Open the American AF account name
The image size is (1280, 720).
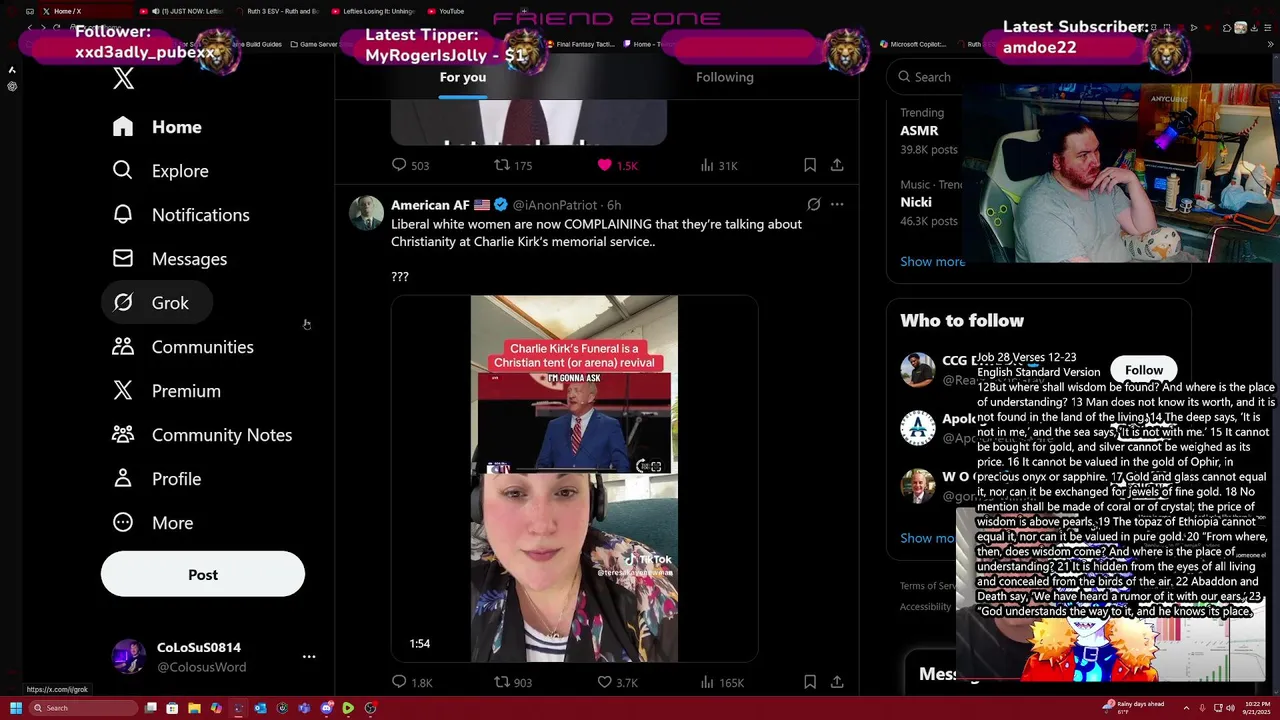(x=430, y=205)
